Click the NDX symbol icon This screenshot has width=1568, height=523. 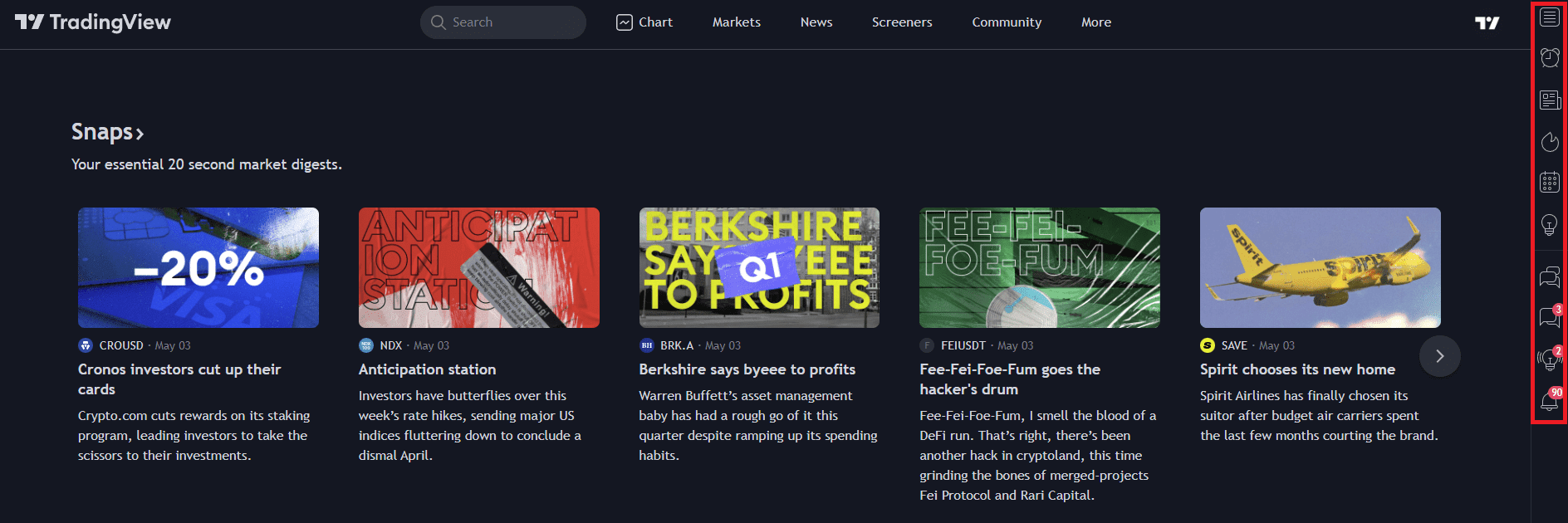click(x=366, y=345)
